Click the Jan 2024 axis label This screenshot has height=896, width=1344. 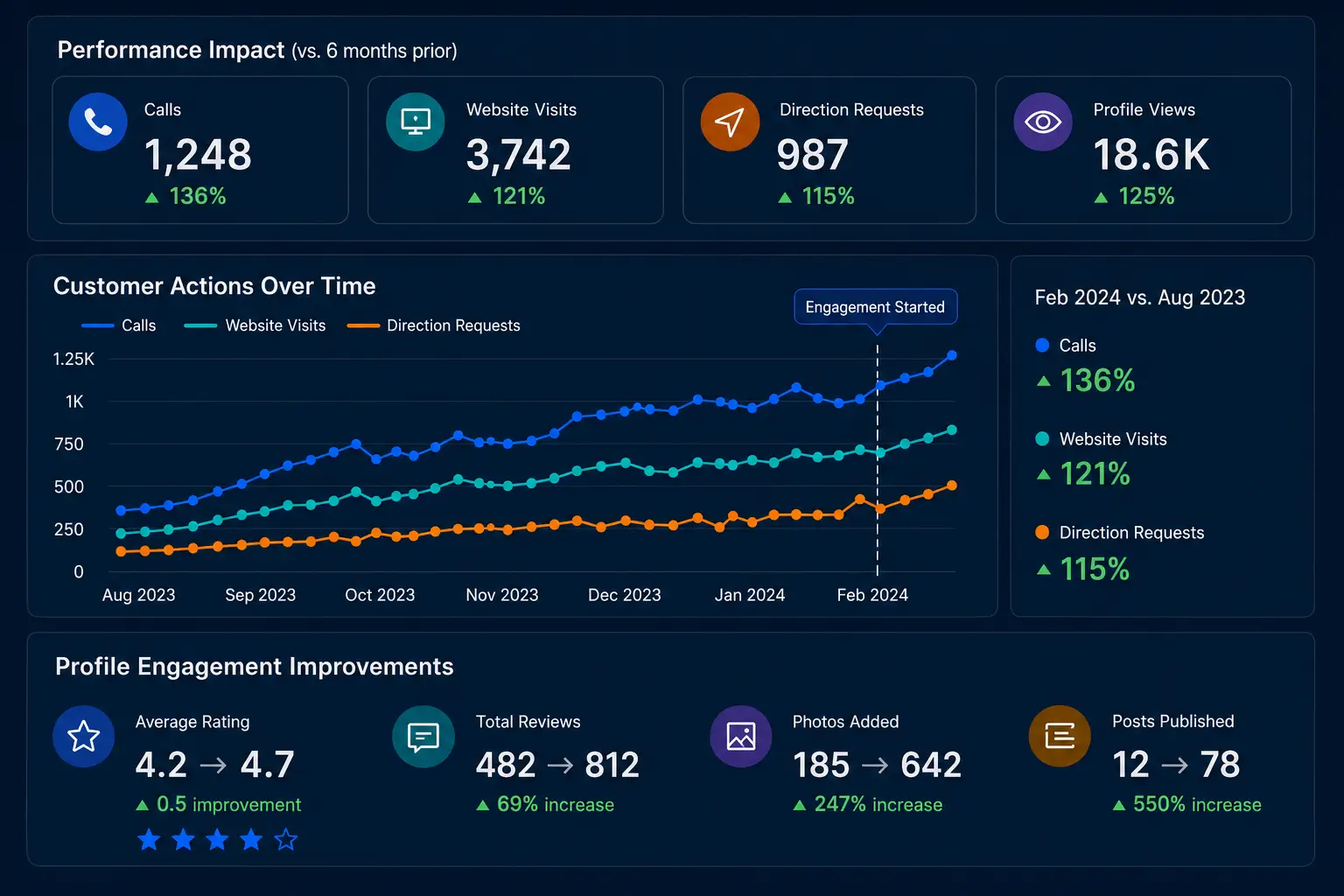750,595
